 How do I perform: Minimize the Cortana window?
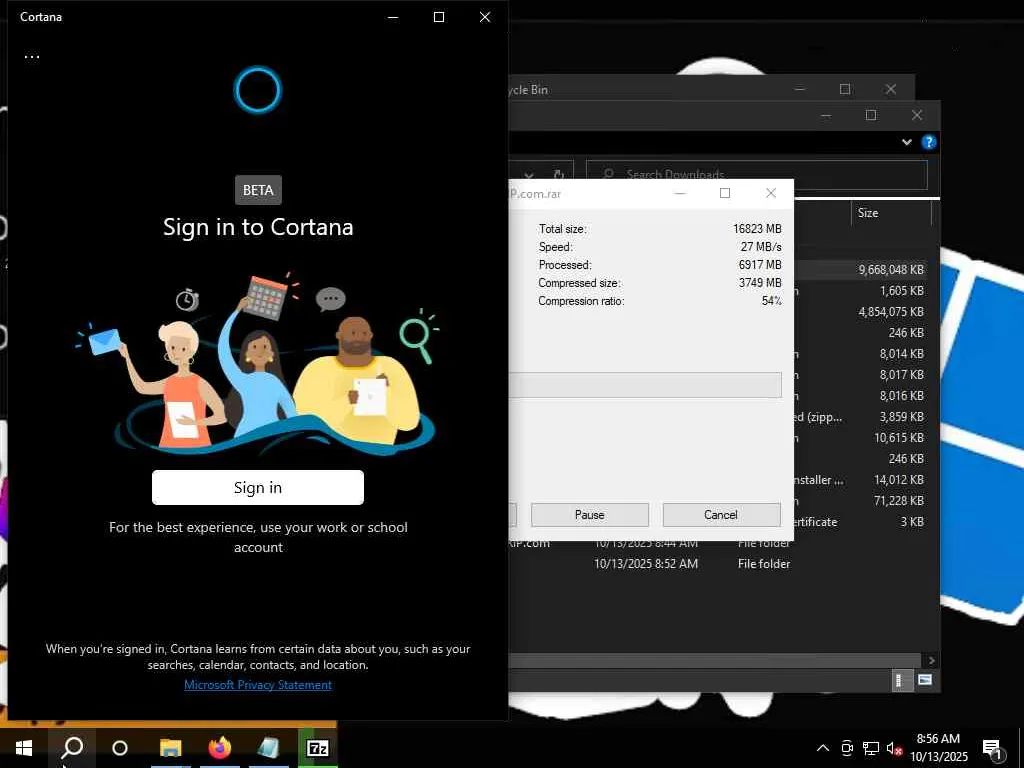[393, 17]
